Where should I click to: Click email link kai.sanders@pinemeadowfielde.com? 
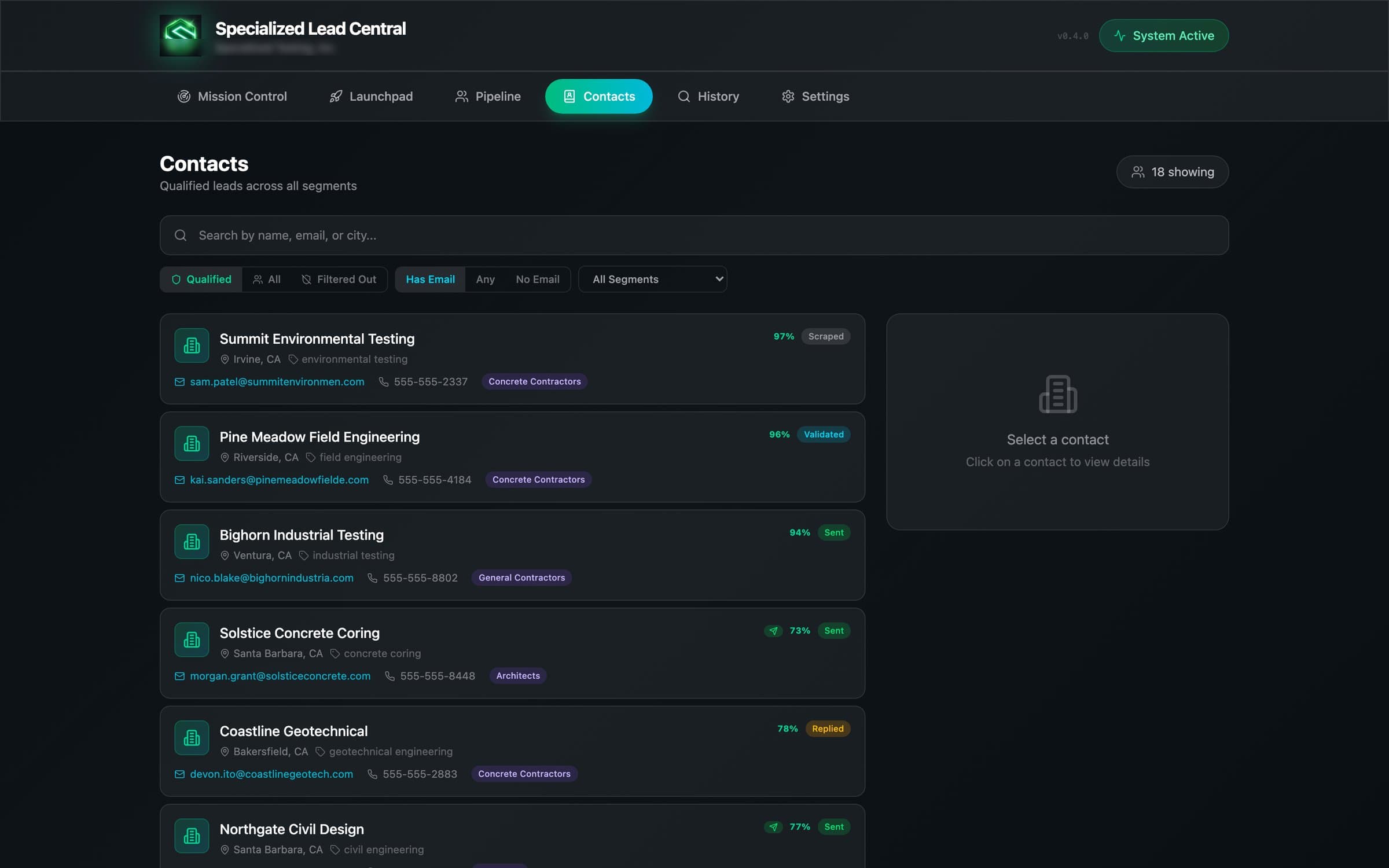(280, 480)
